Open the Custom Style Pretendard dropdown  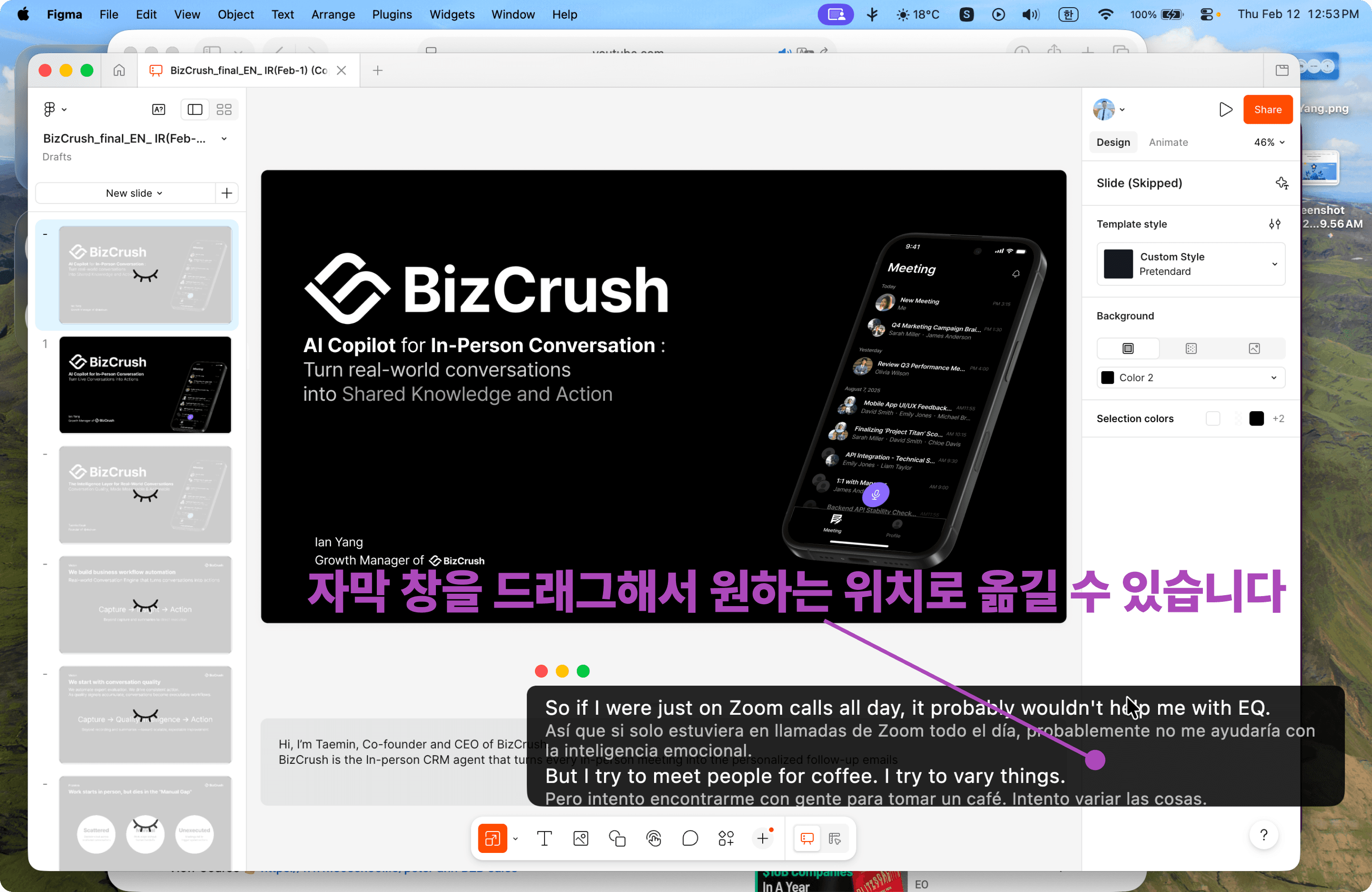[1190, 264]
